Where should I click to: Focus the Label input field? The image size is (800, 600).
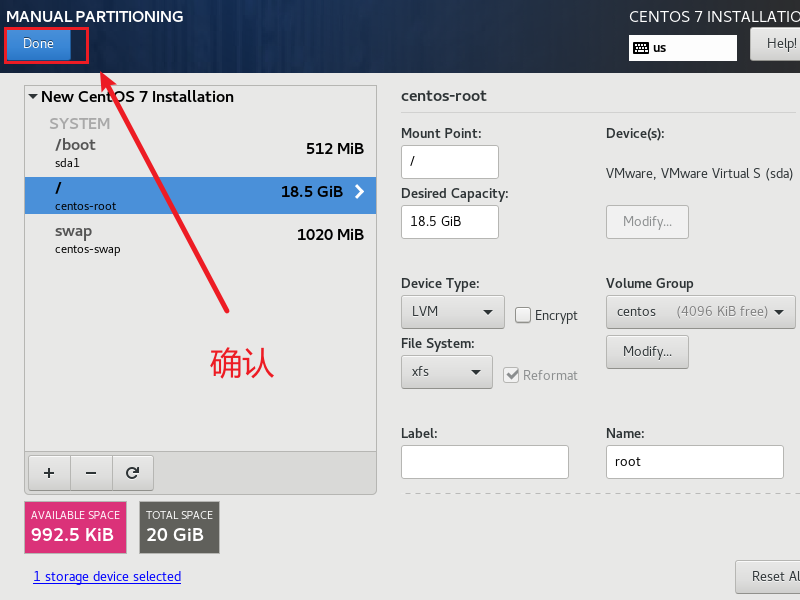(485, 462)
